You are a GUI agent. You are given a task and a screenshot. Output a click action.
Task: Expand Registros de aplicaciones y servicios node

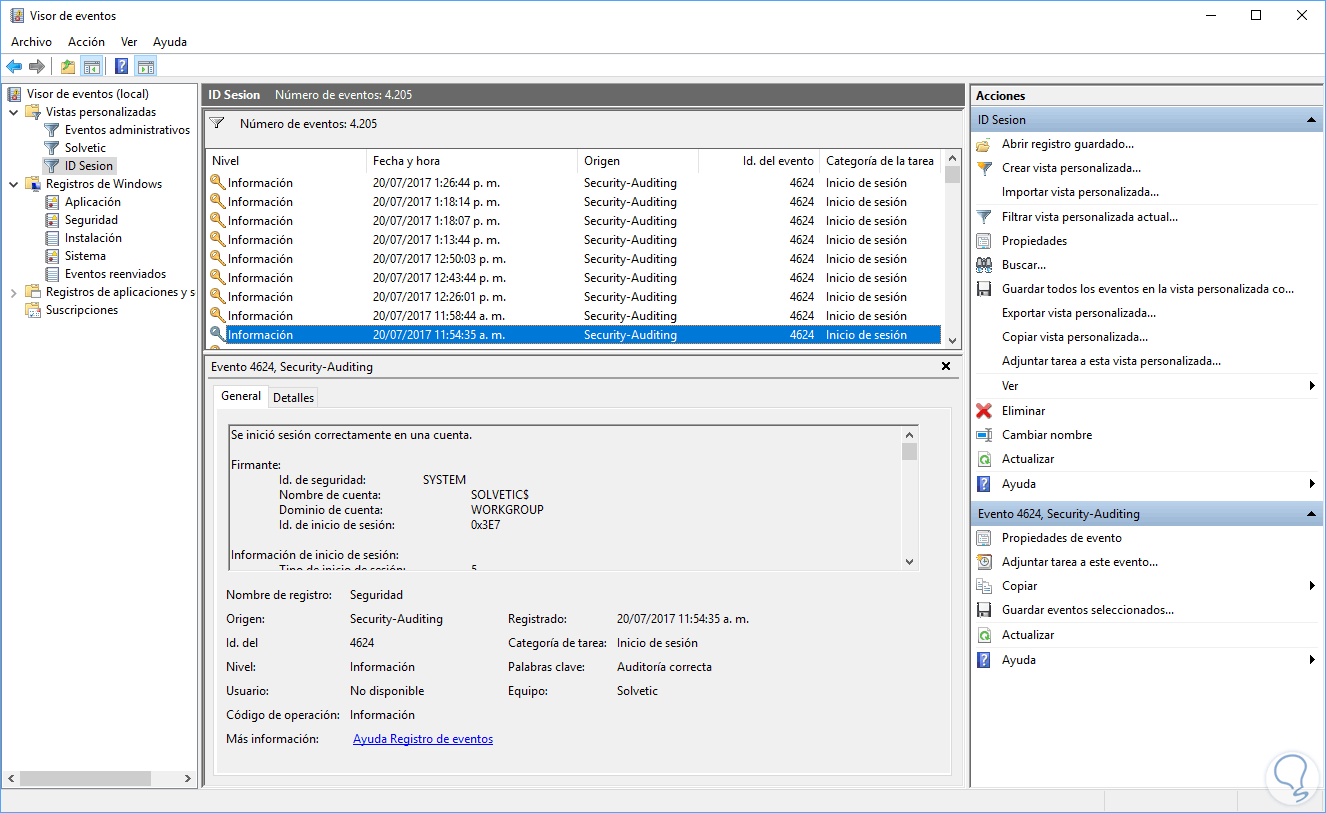click(x=13, y=292)
